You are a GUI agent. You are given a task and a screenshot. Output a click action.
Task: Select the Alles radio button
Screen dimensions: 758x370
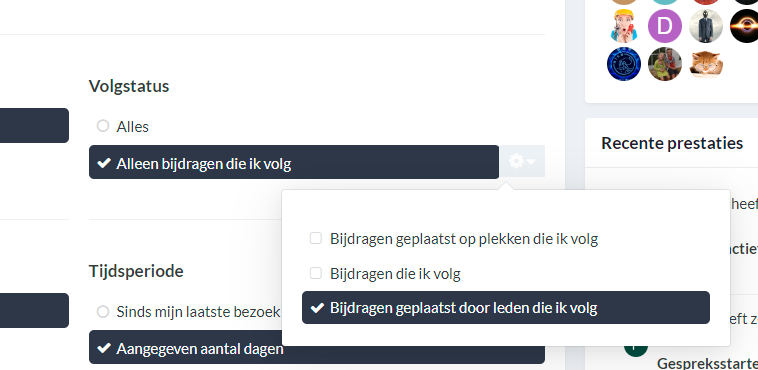(x=102, y=126)
